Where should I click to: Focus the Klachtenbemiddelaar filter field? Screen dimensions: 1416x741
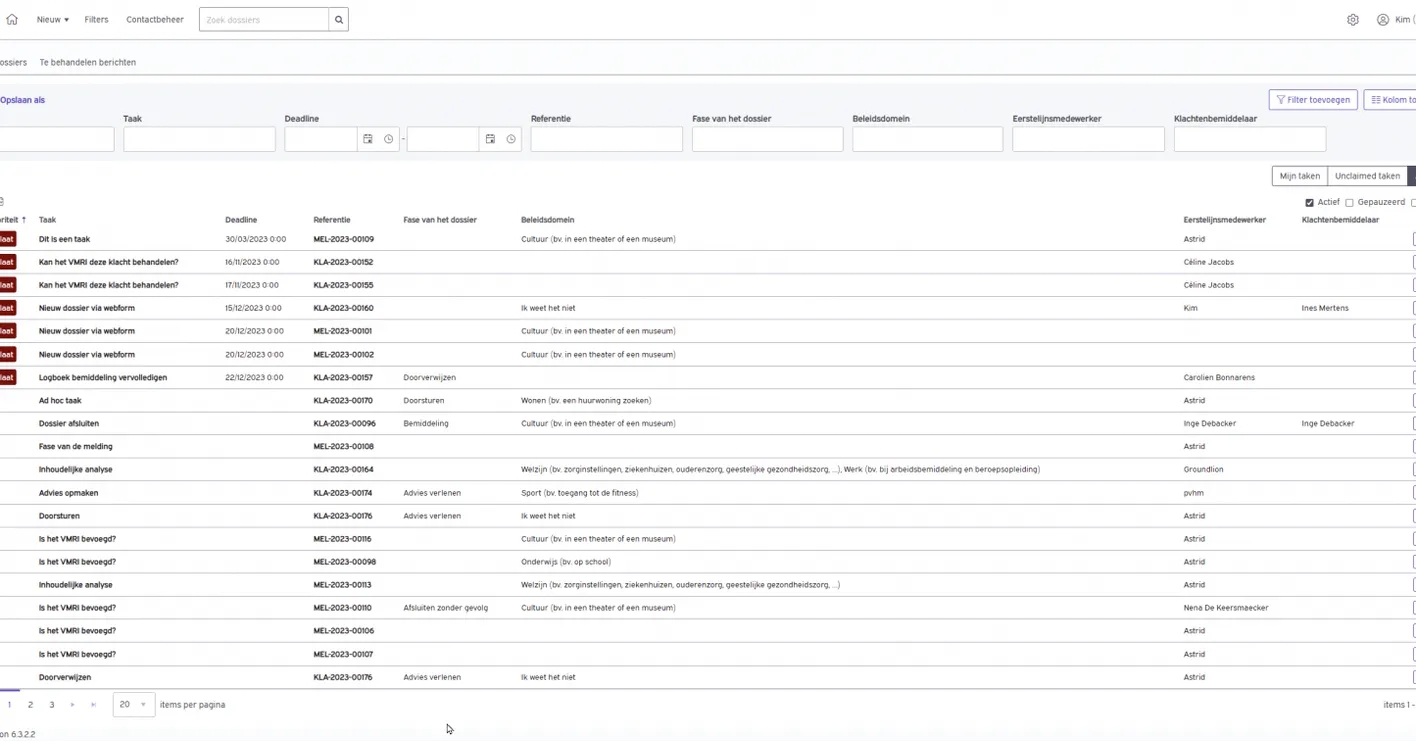tap(1250, 139)
